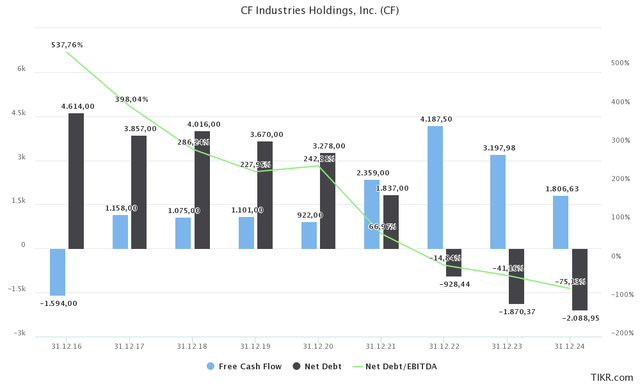The image size is (640, 384).
Task: Click the x-axis label 31.12.19
Action: (255, 346)
